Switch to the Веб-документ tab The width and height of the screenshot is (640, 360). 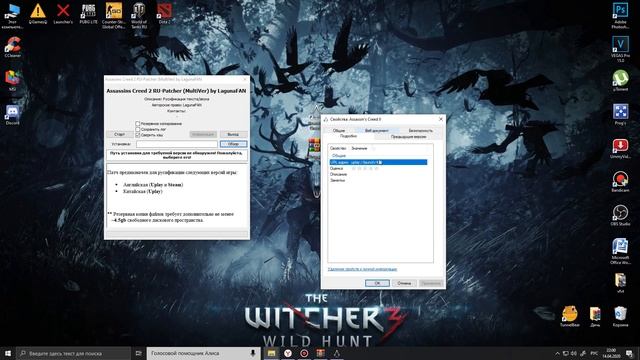click(x=377, y=131)
